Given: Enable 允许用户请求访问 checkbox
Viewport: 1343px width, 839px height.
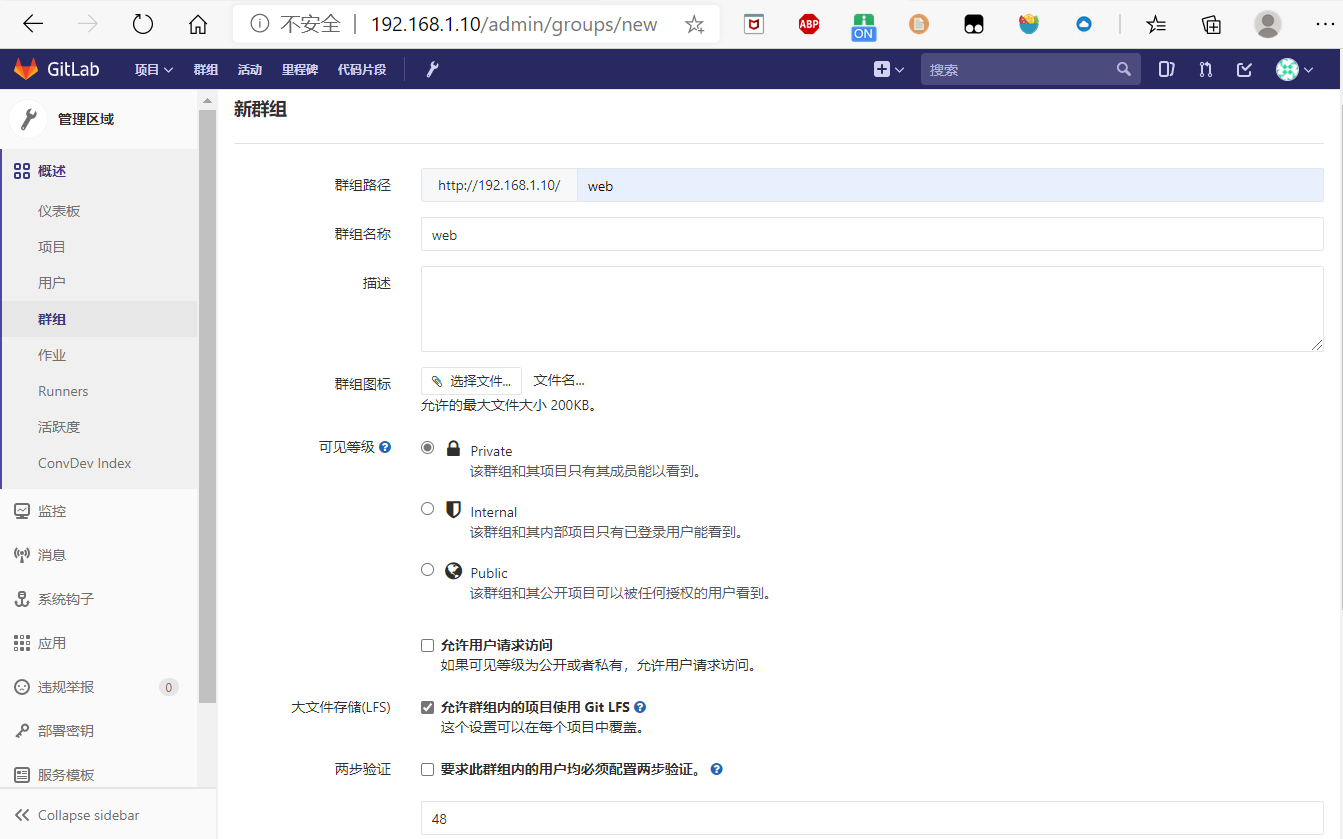Looking at the screenshot, I should click(427, 645).
